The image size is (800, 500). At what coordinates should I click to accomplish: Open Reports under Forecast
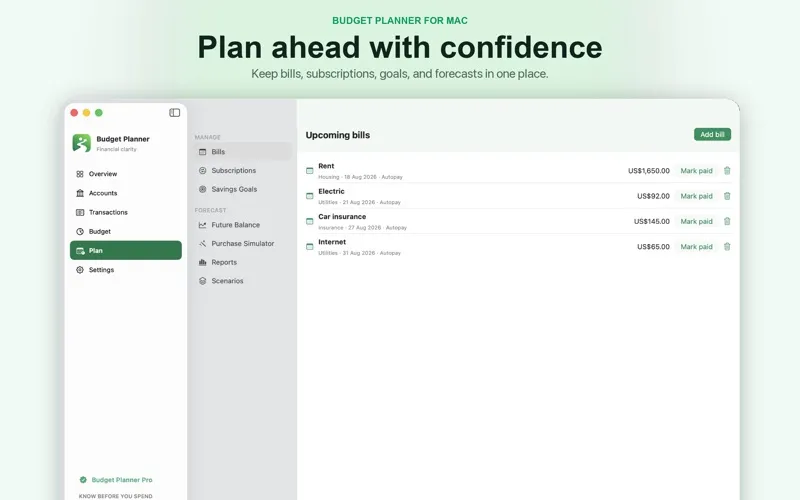[x=243, y=262]
